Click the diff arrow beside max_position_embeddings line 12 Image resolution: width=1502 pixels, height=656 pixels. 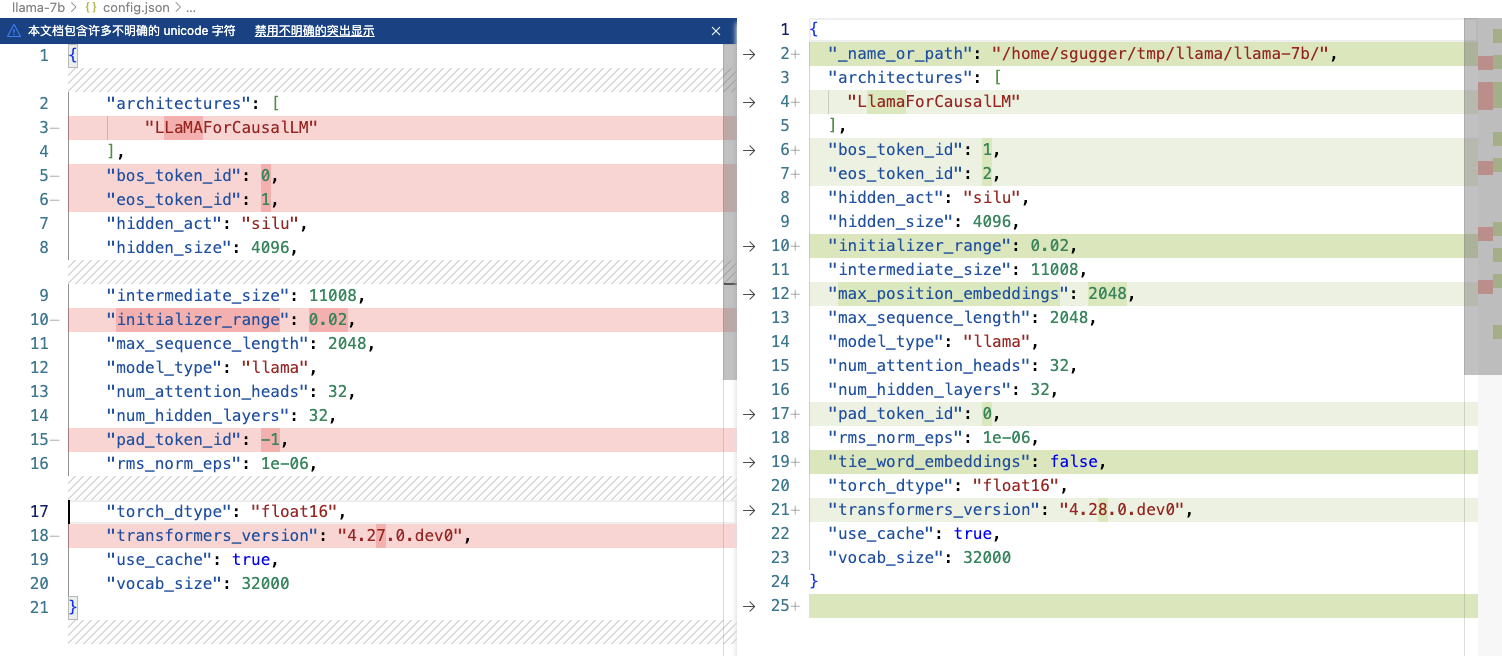(x=750, y=293)
